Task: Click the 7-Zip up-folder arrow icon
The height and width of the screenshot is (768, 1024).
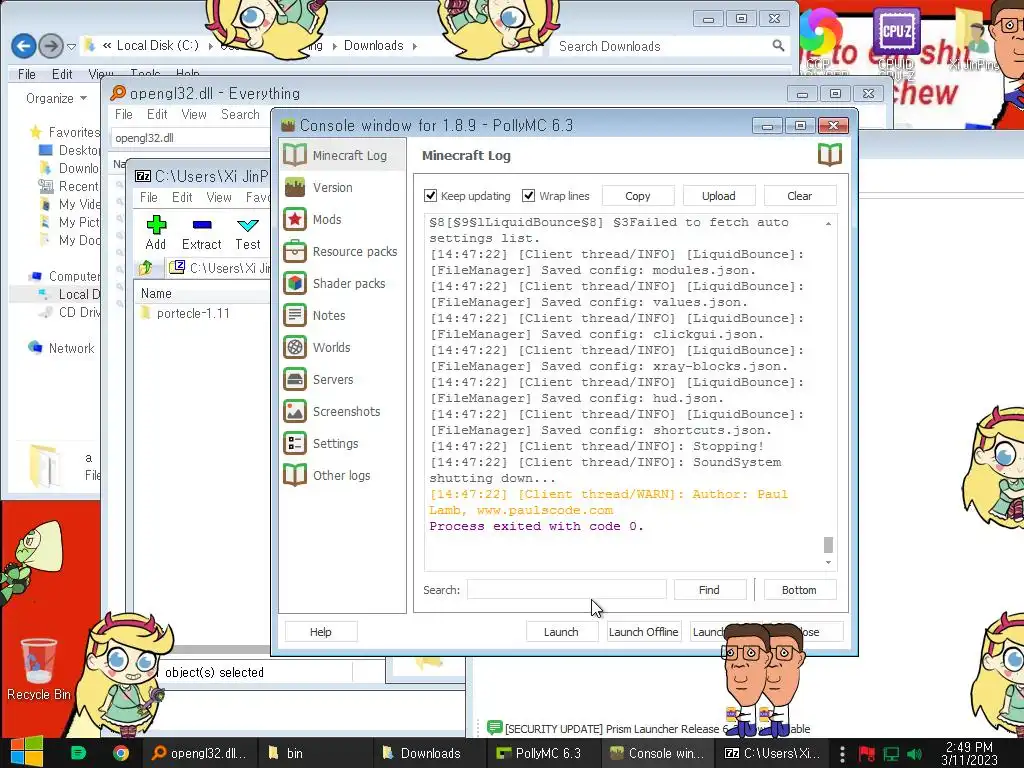Action: tap(146, 268)
